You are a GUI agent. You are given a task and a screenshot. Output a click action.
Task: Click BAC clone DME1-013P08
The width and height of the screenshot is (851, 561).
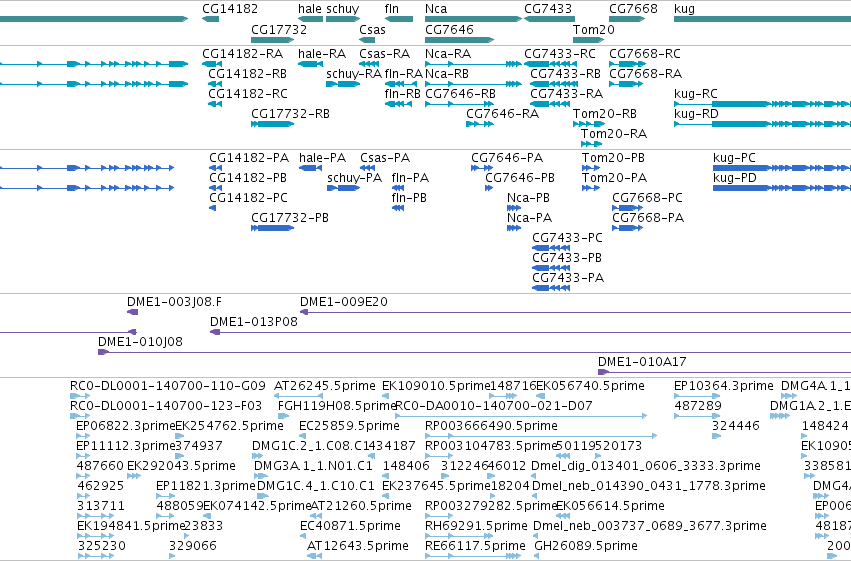click(254, 322)
